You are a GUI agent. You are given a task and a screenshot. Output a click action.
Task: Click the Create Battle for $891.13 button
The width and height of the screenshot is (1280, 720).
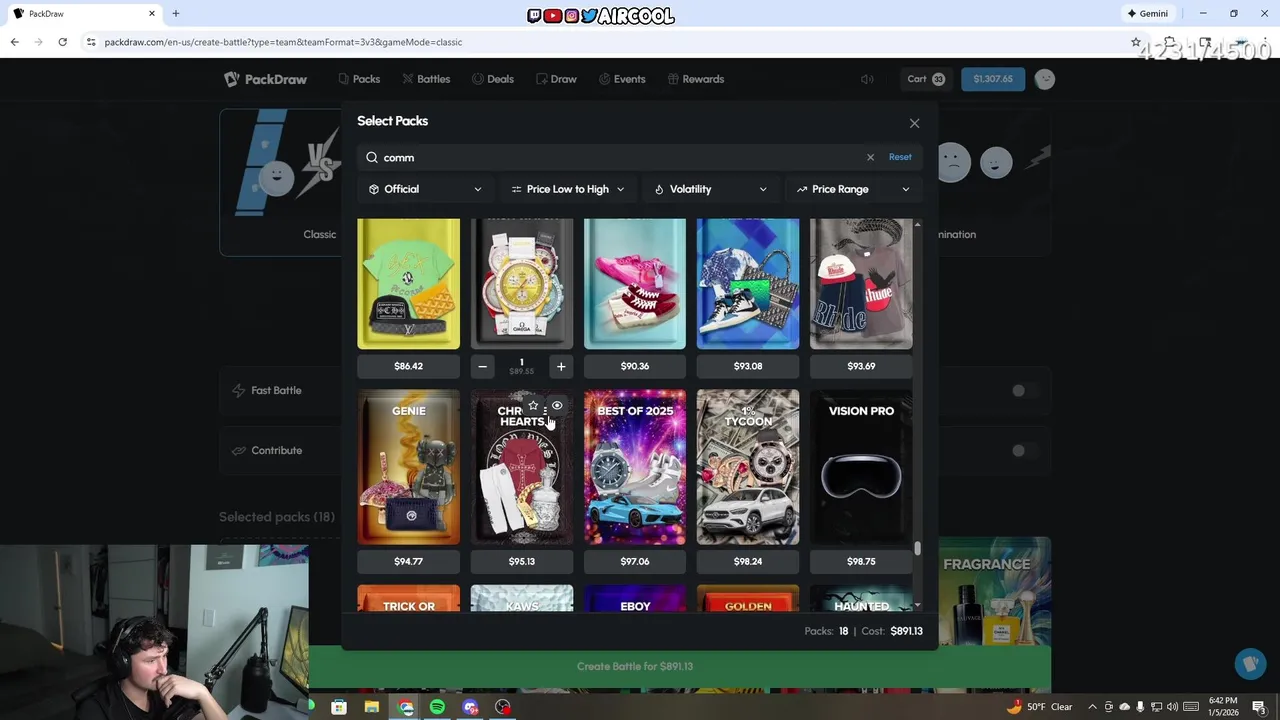635,666
